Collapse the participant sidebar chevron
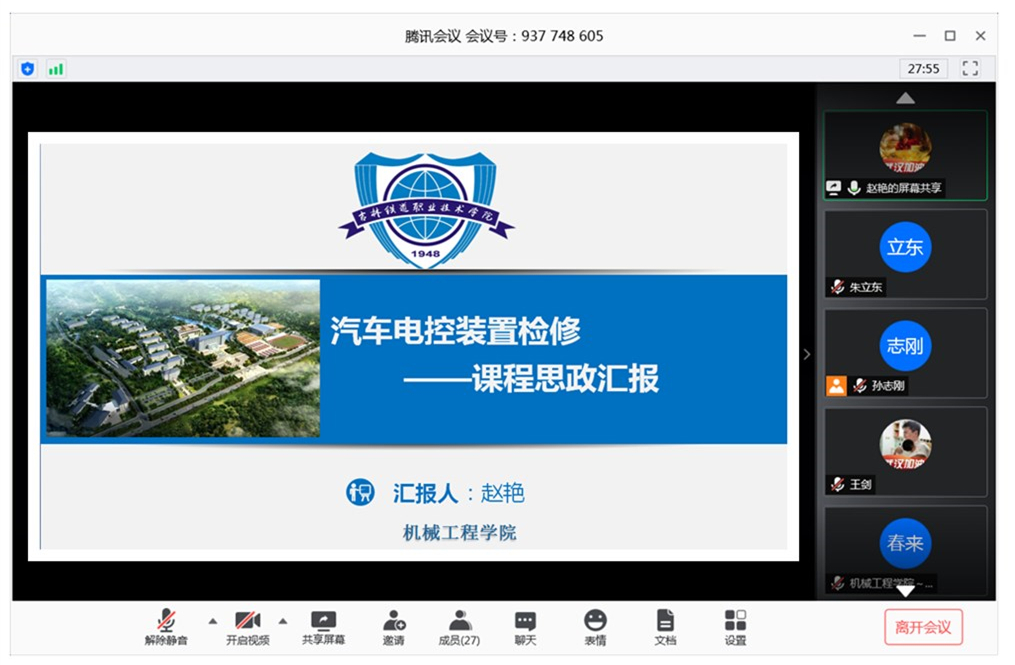Screen dimensions: 1015x665 click(x=807, y=354)
